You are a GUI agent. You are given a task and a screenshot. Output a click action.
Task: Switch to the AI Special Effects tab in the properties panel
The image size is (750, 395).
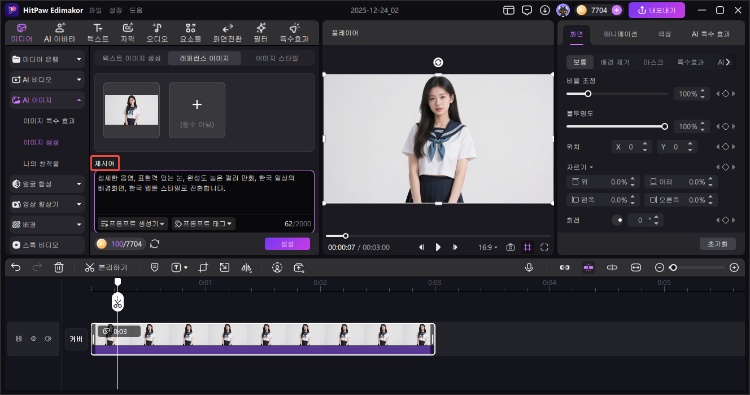[x=710, y=34]
